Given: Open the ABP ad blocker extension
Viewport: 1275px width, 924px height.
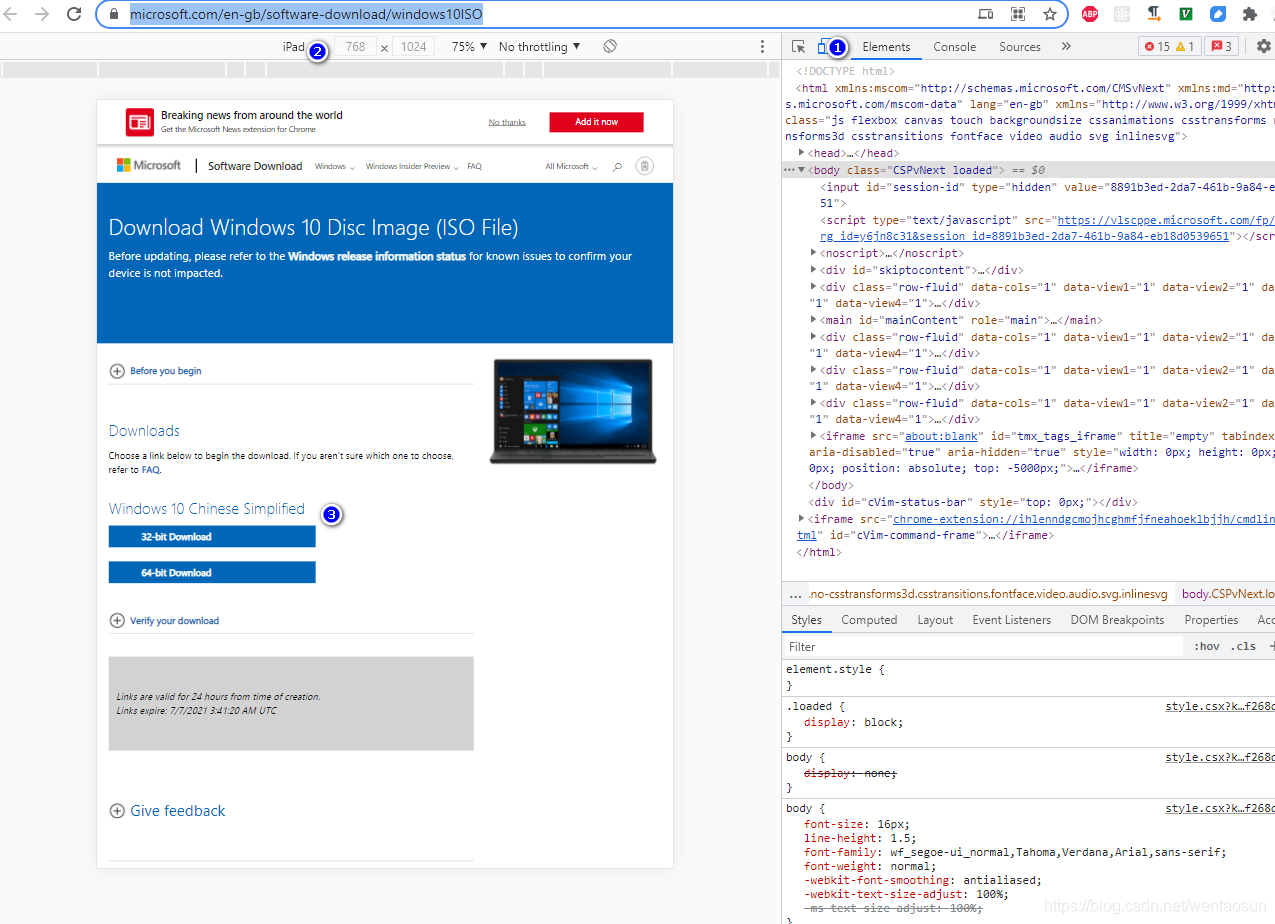Looking at the screenshot, I should point(1090,14).
